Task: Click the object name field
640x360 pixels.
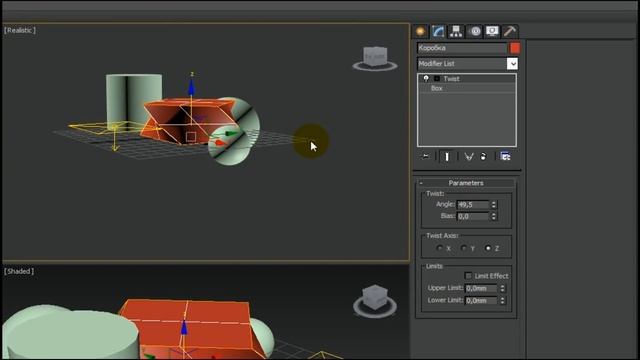Action: [462, 48]
